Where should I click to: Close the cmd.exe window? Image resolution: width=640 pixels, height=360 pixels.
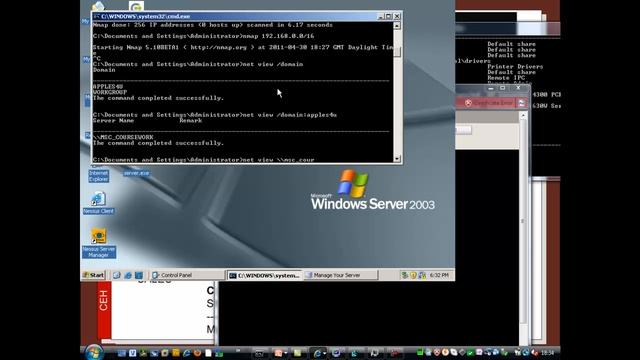tap(397, 16)
